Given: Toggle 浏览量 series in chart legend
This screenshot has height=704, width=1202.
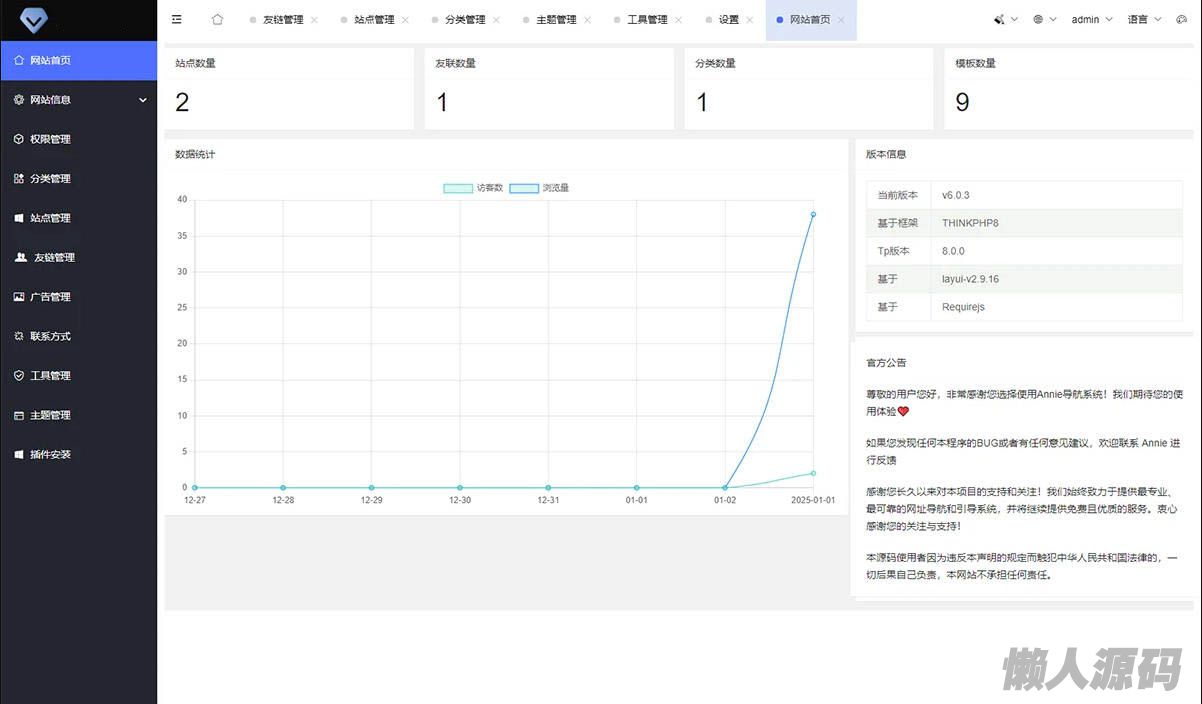Looking at the screenshot, I should 540,188.
